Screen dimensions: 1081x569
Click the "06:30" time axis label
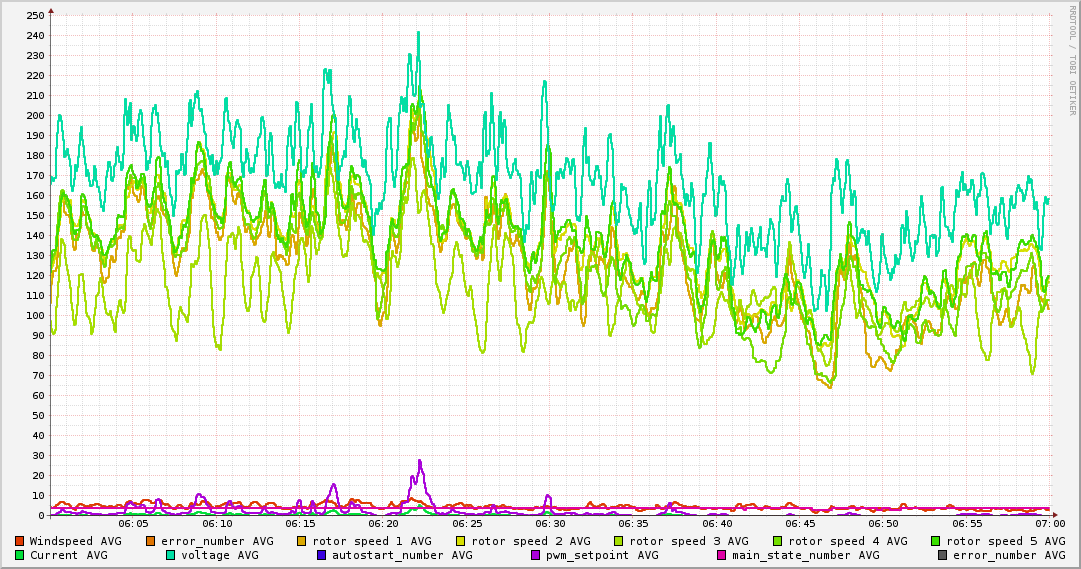click(x=550, y=524)
